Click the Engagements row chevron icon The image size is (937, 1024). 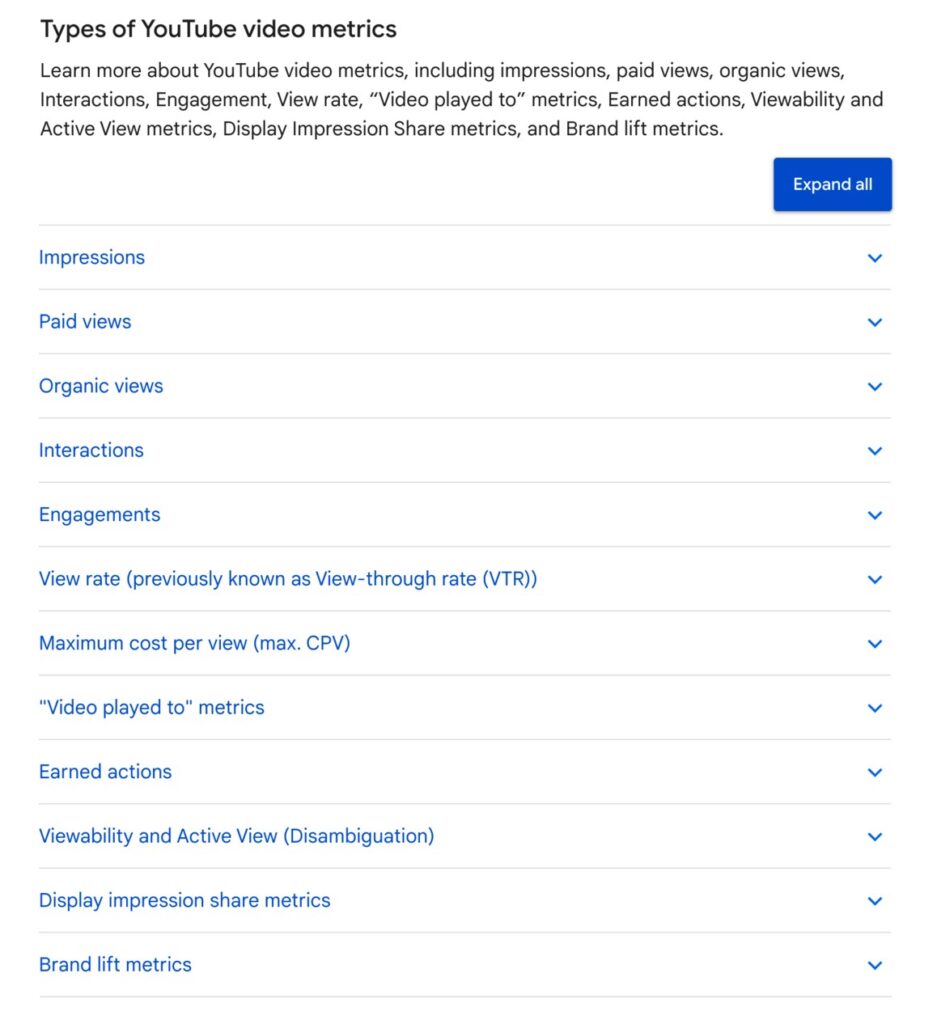[x=875, y=515]
